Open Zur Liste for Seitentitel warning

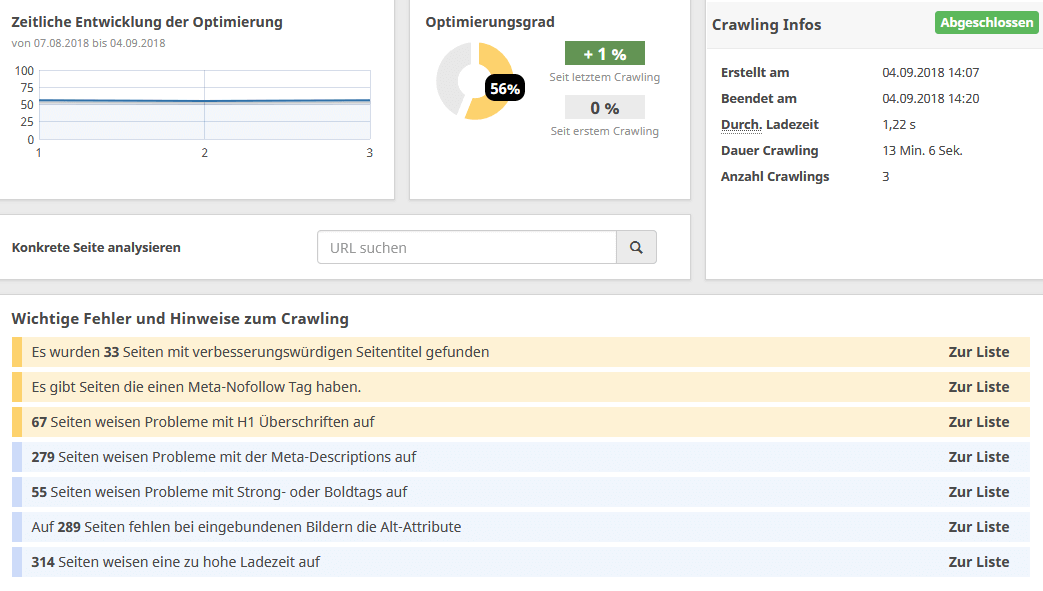coord(978,352)
